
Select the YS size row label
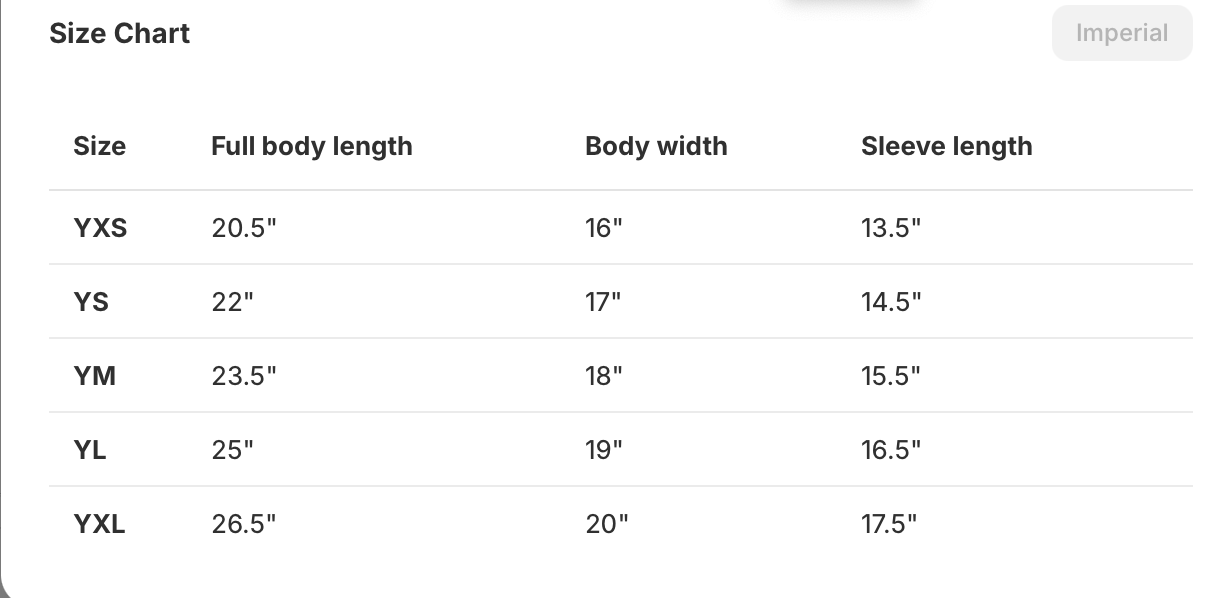[x=91, y=302]
